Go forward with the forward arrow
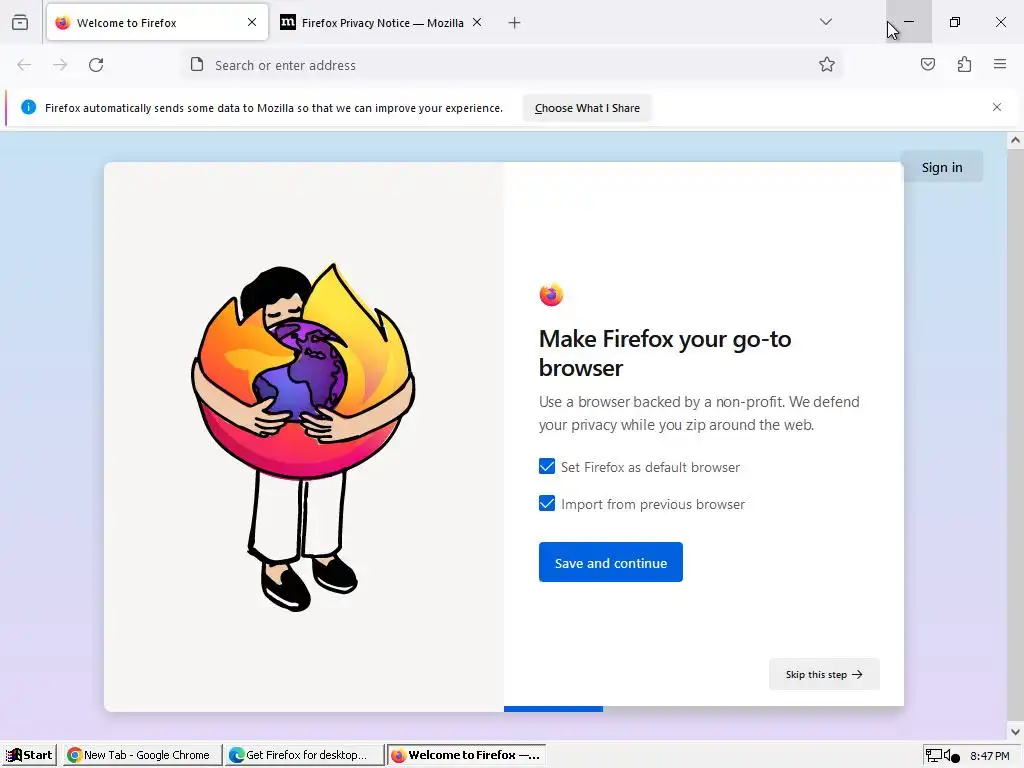Screen dimensions: 1024x768 60,65
